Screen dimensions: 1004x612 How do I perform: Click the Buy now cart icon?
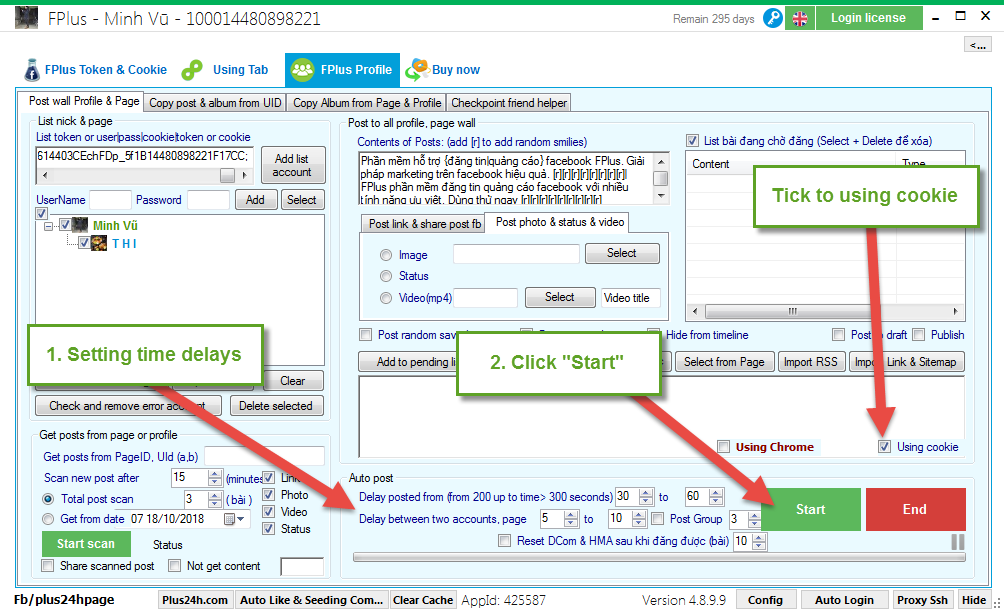coord(417,69)
